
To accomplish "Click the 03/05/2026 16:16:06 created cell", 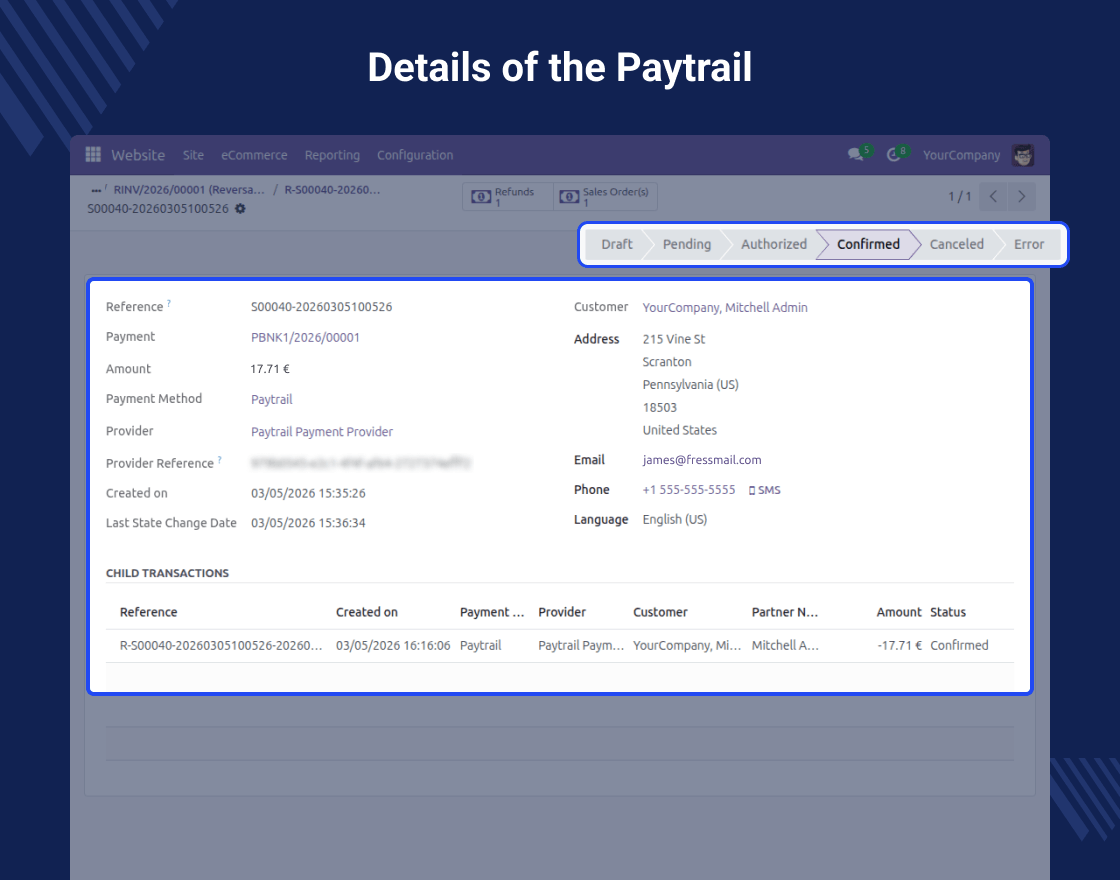I will 393,646.
